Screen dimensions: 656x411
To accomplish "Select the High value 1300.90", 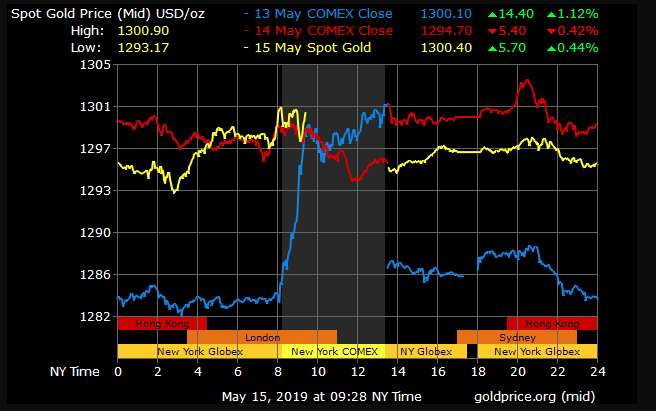I will (143, 31).
